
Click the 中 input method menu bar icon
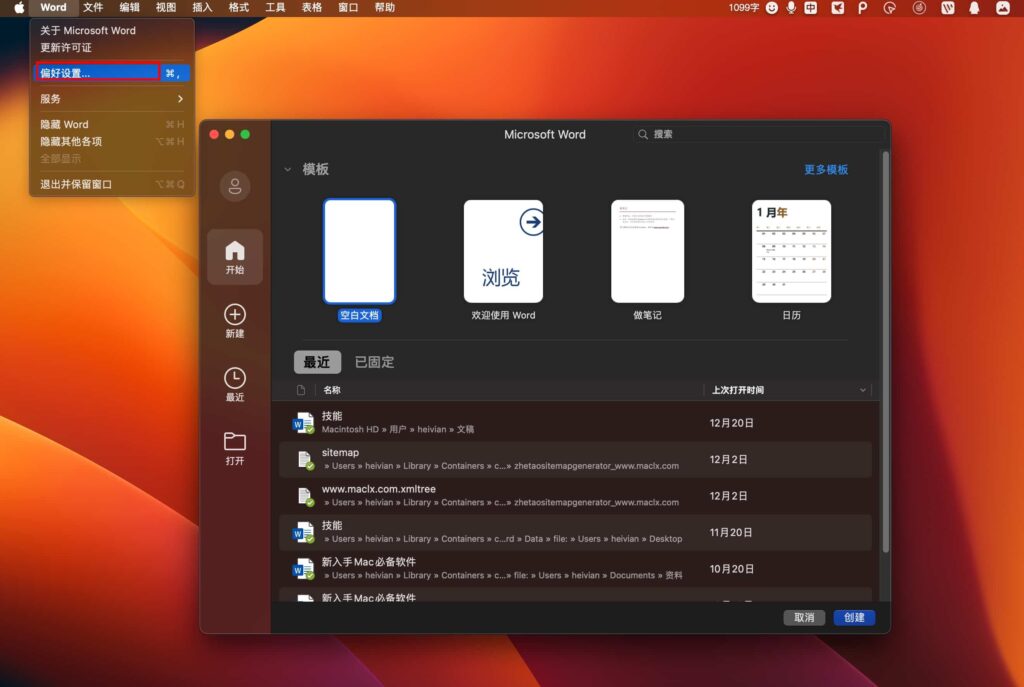click(x=811, y=8)
